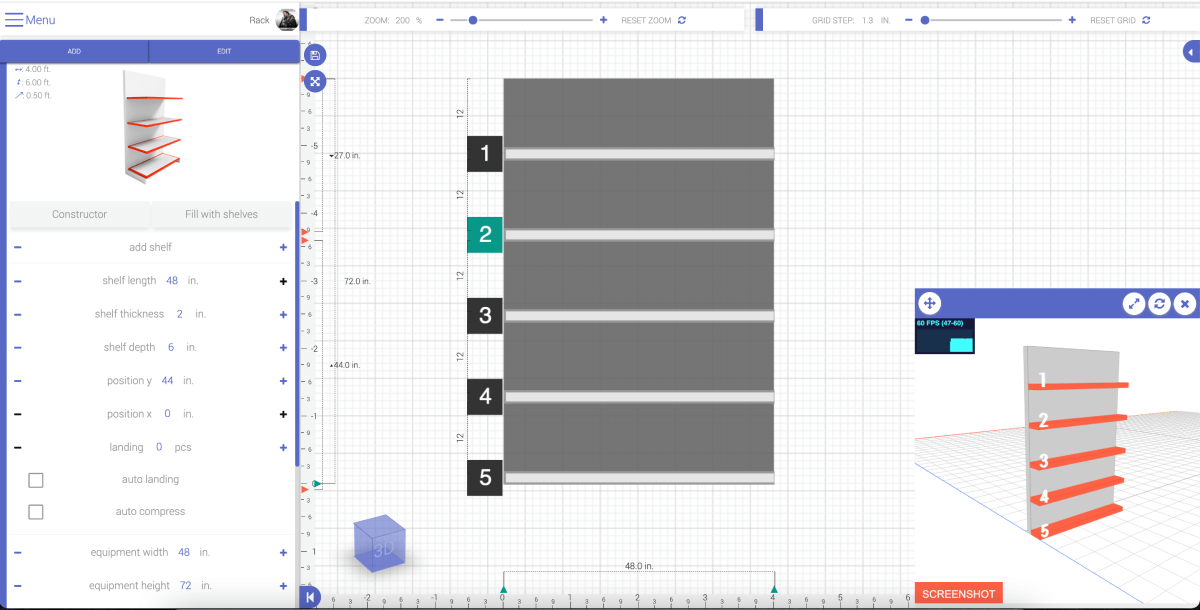1200x610 pixels.
Task: Click the fit-to-view crosshair icon below save
Action: click(315, 81)
